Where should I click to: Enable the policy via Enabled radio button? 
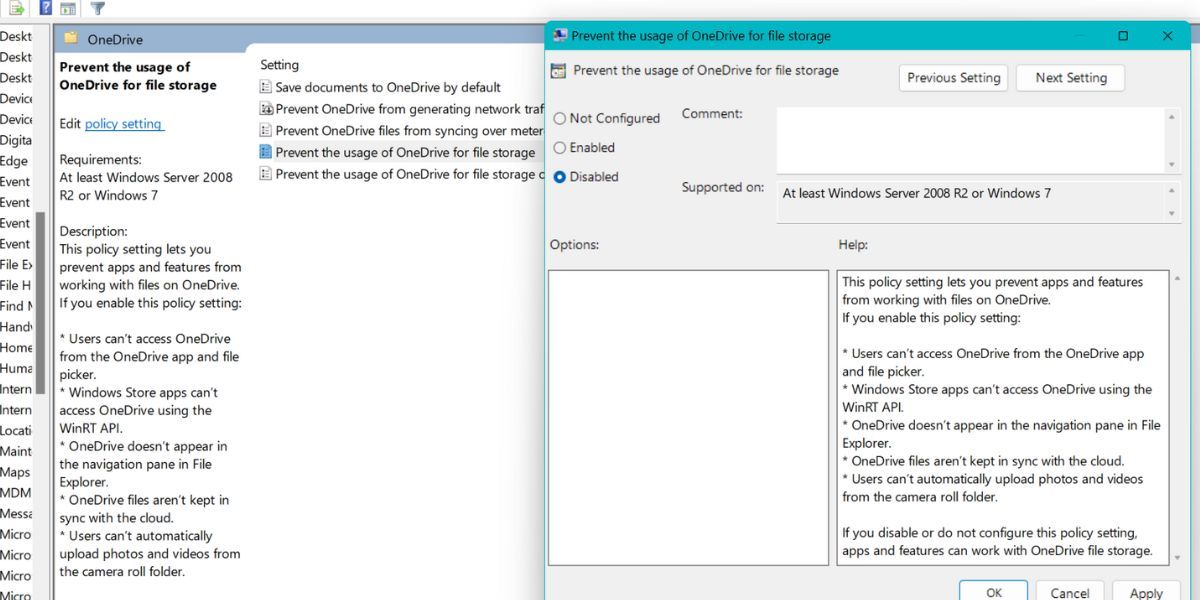coord(560,147)
